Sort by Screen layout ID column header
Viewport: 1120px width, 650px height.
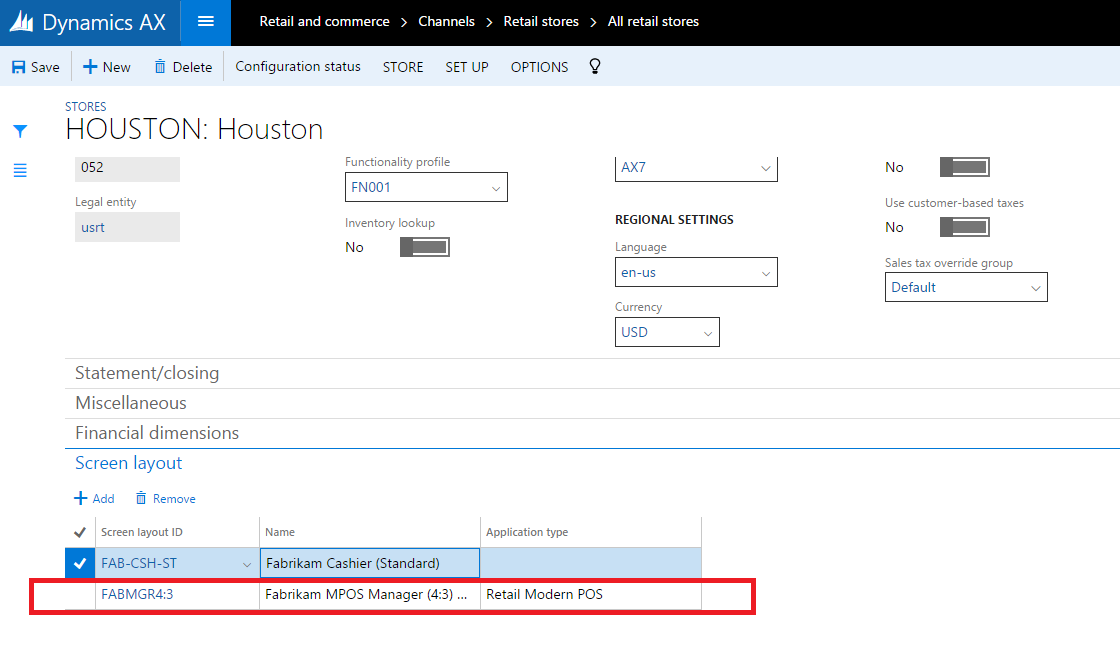click(141, 532)
